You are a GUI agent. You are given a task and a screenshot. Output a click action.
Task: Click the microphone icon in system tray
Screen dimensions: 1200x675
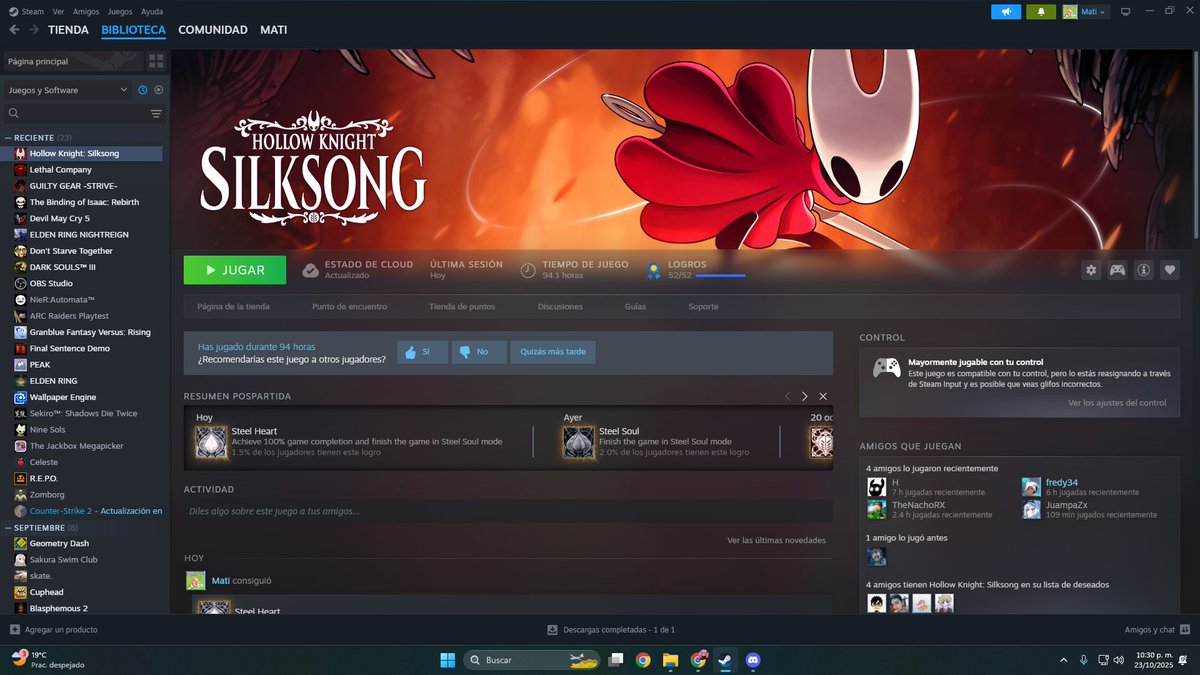1083,660
